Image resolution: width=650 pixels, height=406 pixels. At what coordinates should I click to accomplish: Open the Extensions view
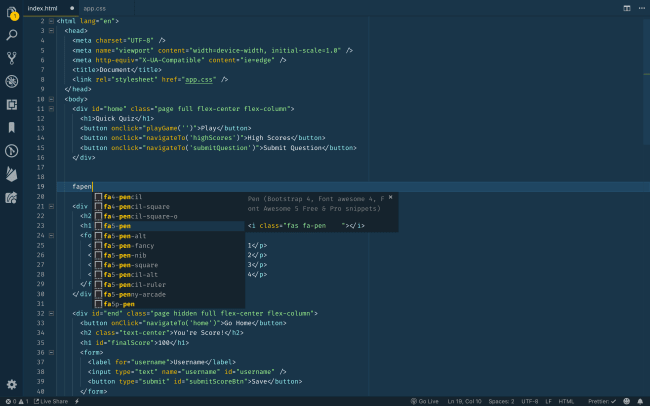coord(12,104)
